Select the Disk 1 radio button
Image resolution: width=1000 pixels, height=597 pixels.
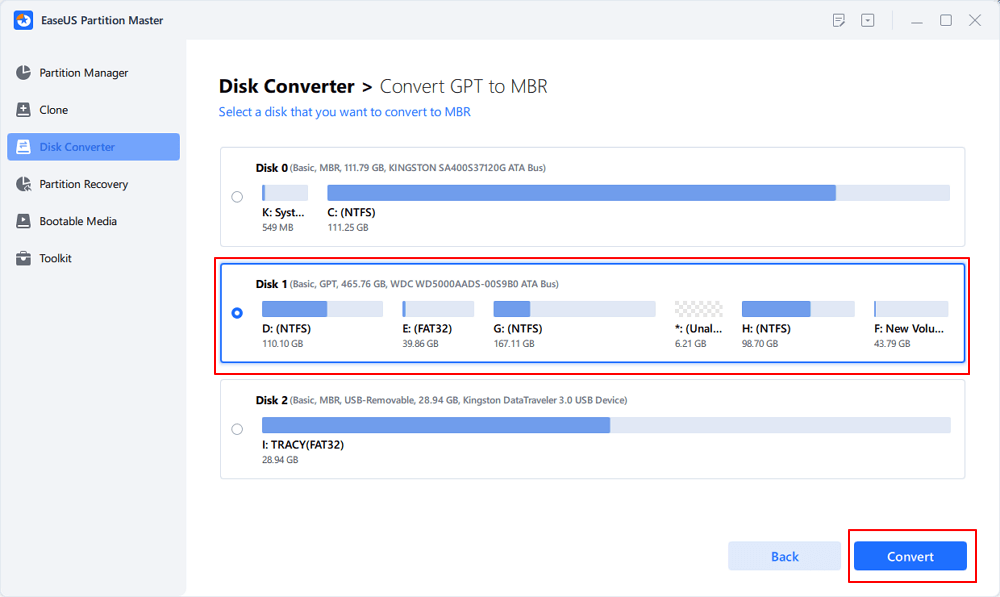click(x=237, y=313)
